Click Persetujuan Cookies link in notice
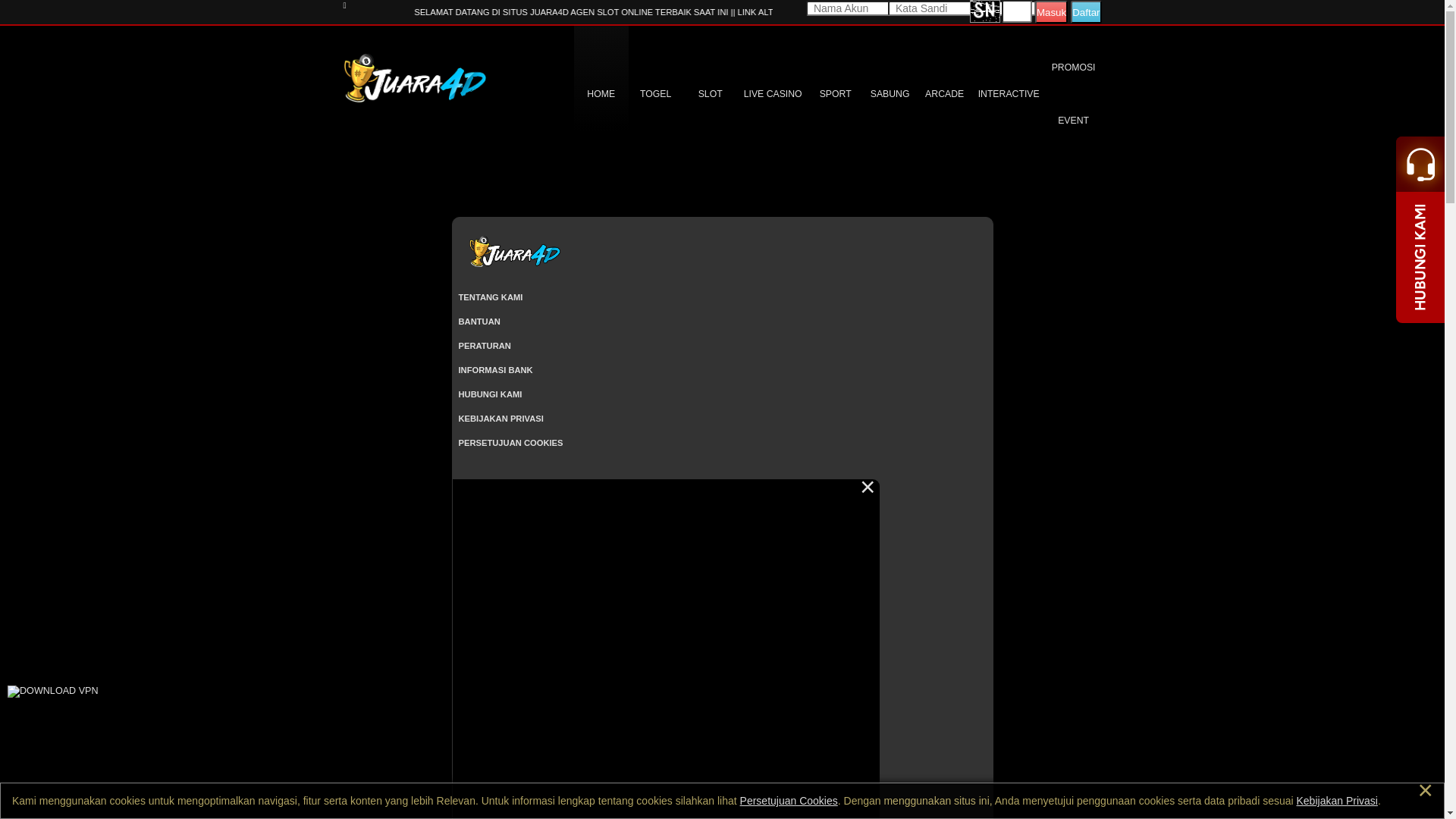The height and width of the screenshot is (819, 1456). [x=789, y=801]
